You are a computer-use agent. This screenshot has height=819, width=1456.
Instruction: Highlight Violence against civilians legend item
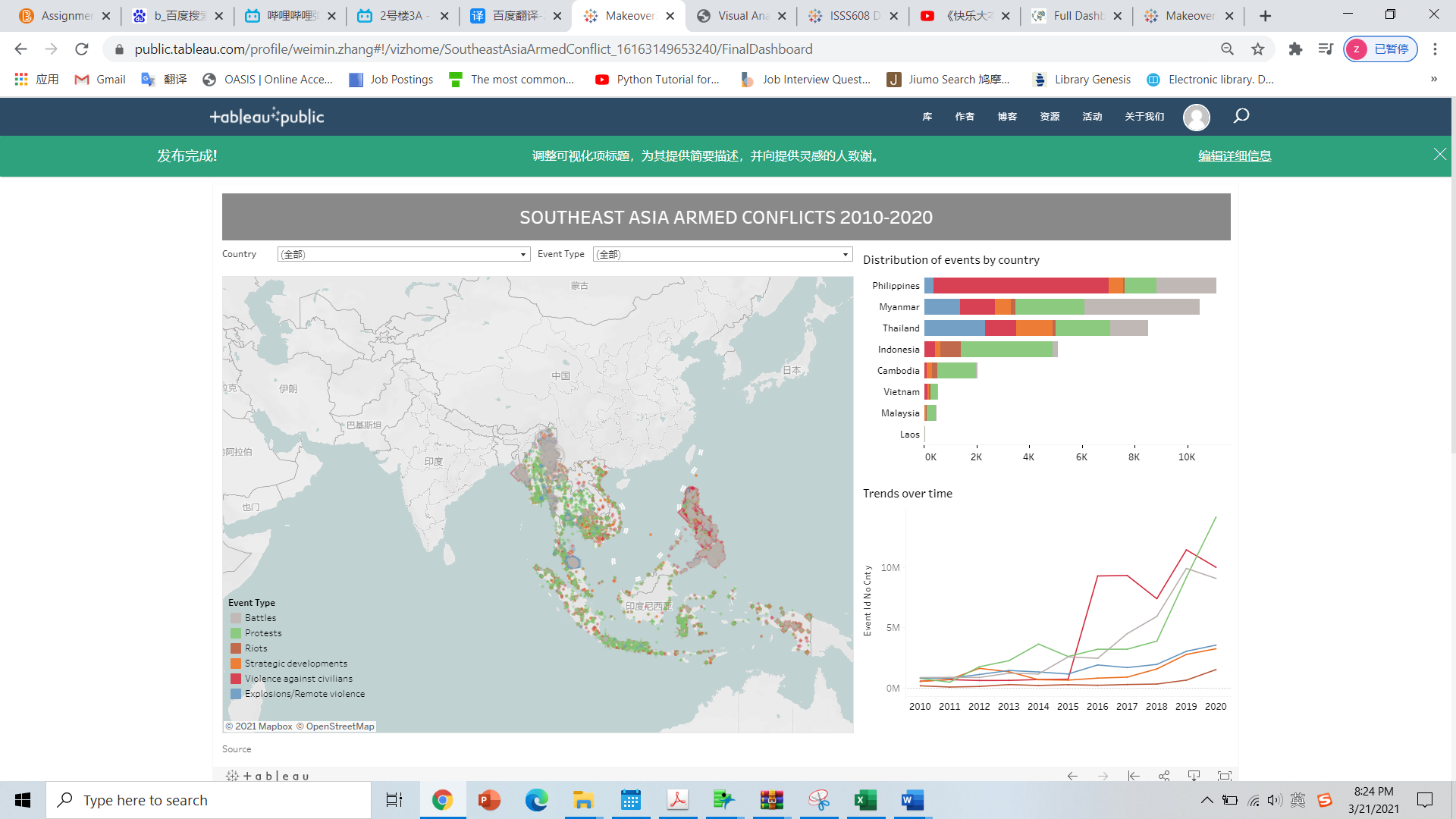[x=298, y=679]
